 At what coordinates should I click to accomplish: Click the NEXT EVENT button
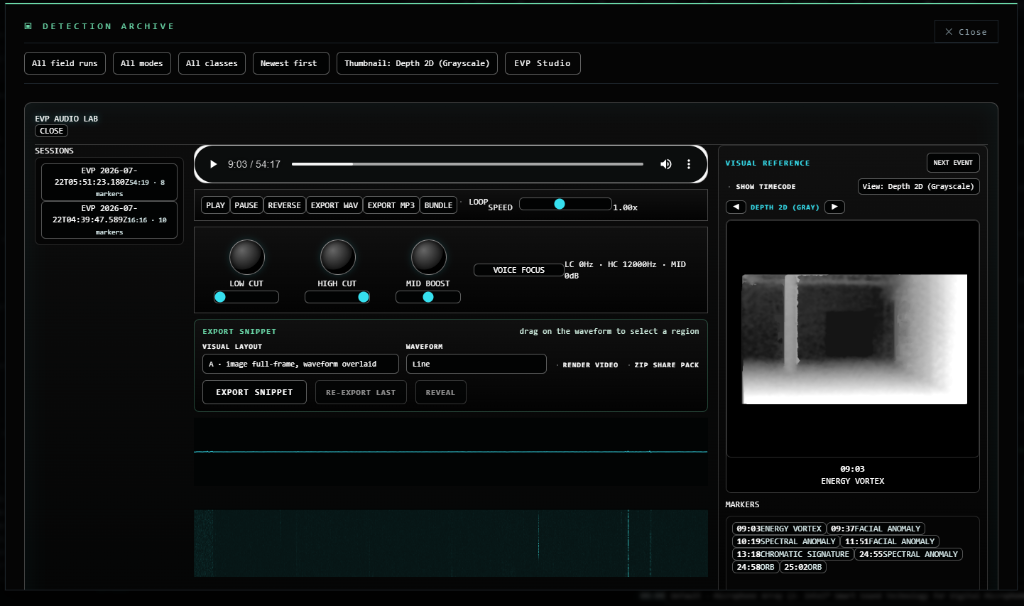(953, 163)
